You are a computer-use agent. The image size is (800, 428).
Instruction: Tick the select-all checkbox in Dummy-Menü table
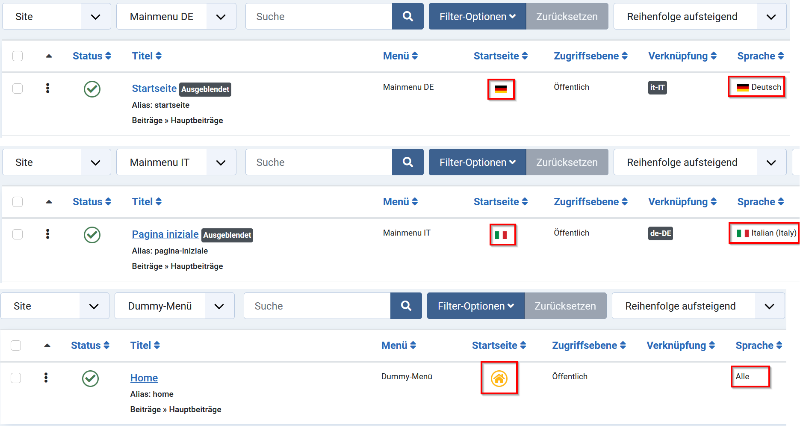[16, 345]
